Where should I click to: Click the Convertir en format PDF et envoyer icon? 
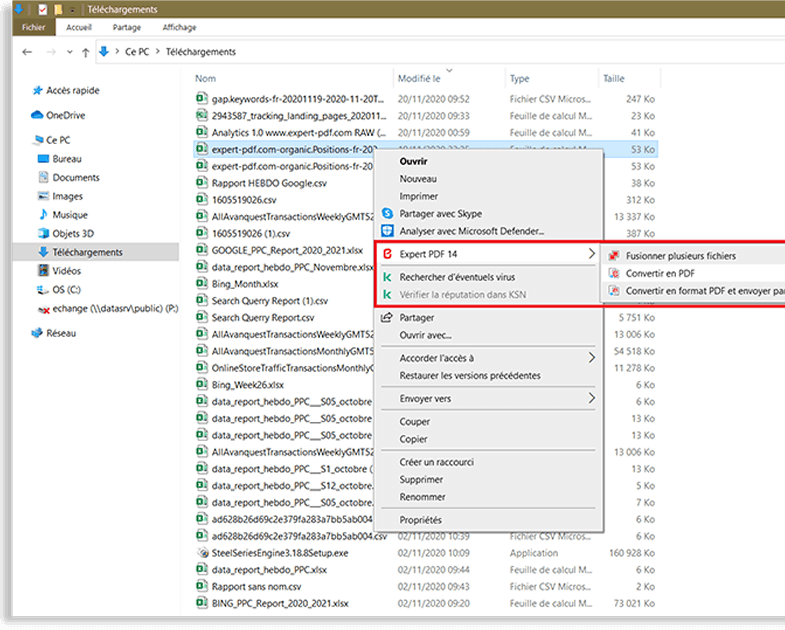coord(614,290)
